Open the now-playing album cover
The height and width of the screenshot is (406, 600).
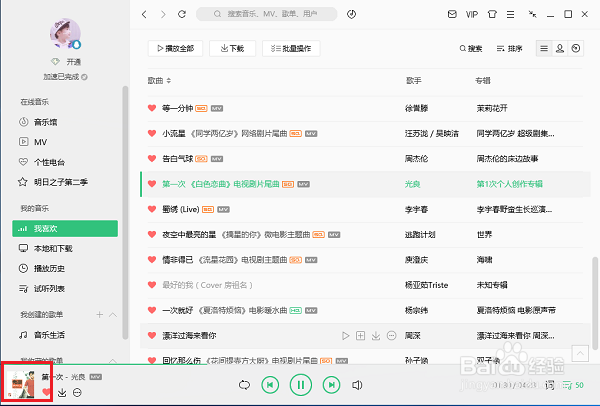click(x=21, y=384)
